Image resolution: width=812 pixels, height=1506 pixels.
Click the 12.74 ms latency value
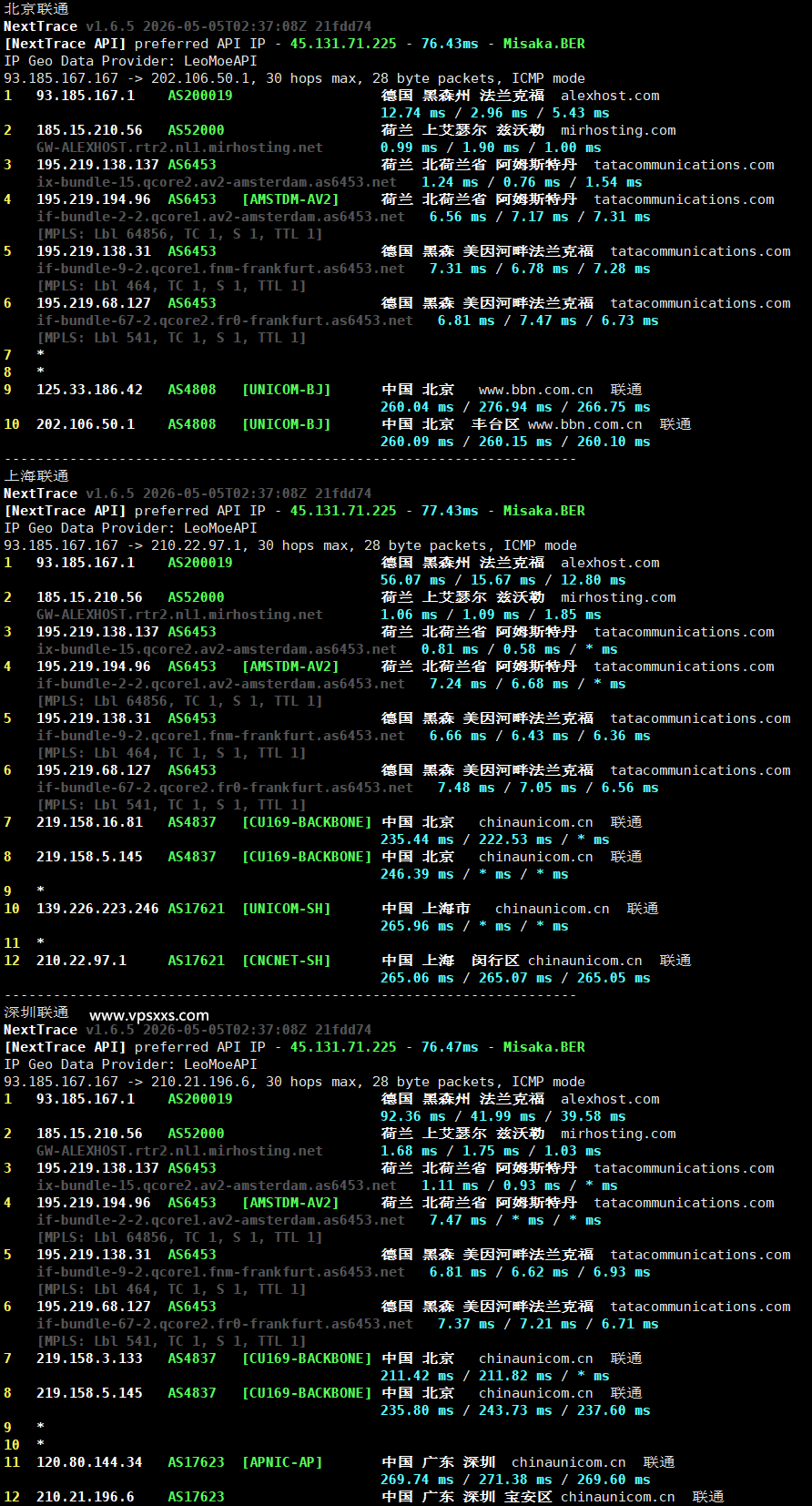pos(413,113)
